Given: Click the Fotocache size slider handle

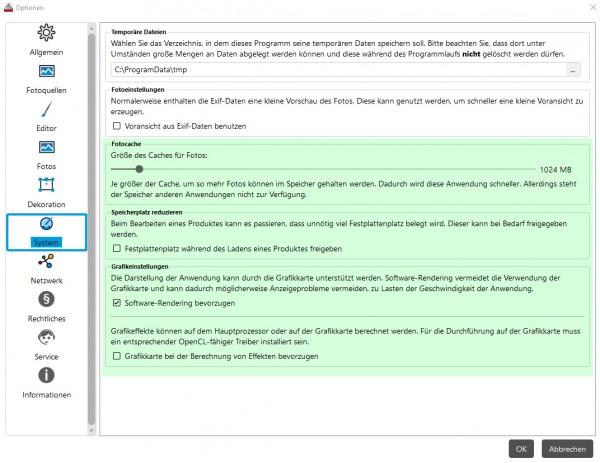Looking at the screenshot, I should coord(139,169).
